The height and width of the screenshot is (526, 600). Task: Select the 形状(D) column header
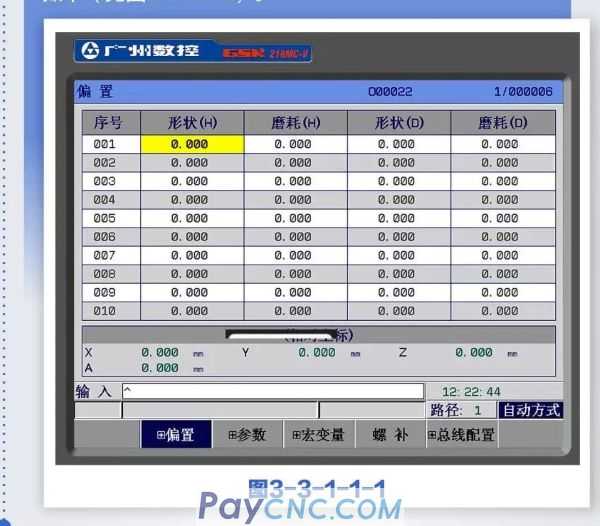click(399, 123)
